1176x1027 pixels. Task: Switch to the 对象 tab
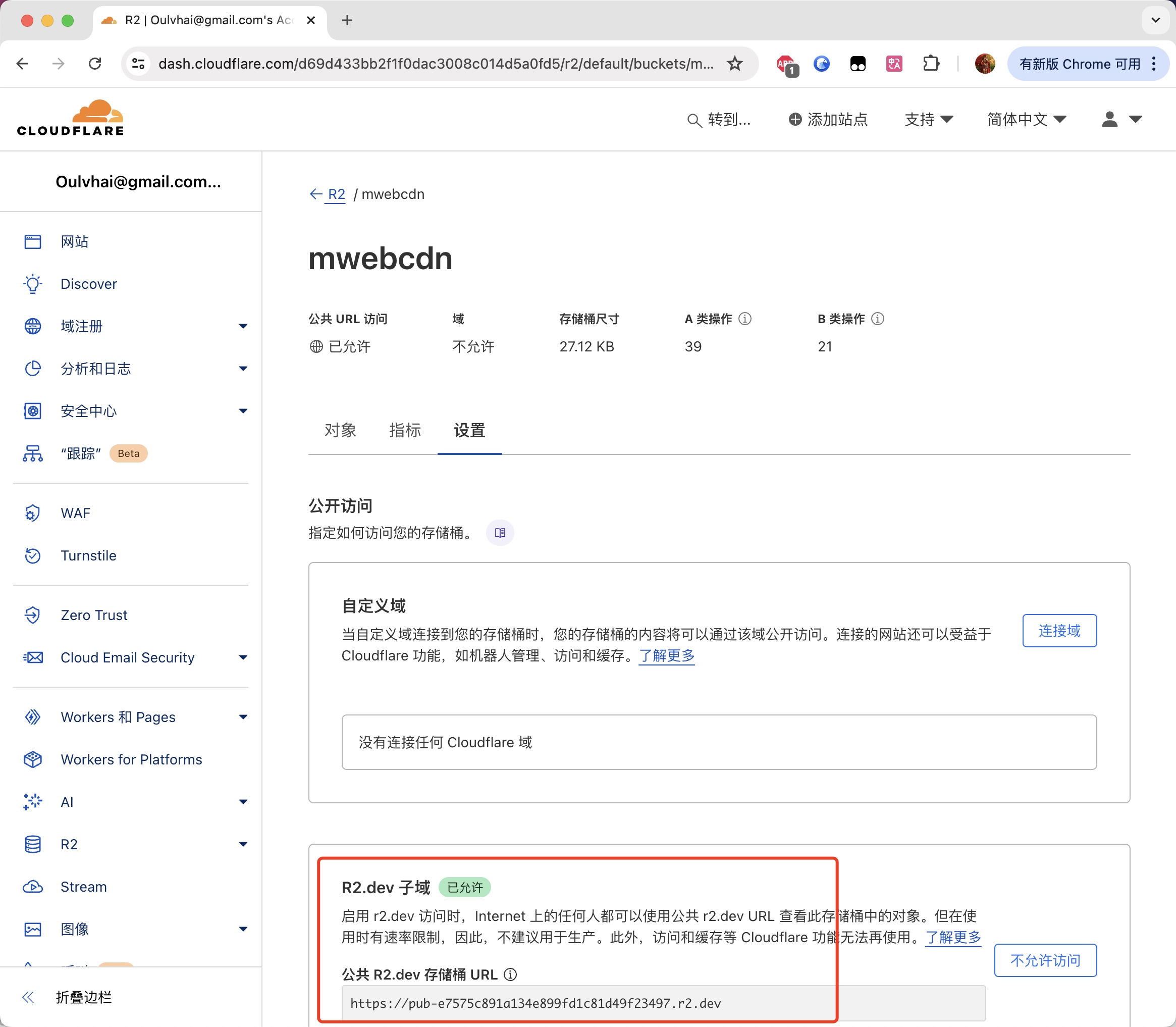pyautogui.click(x=340, y=430)
